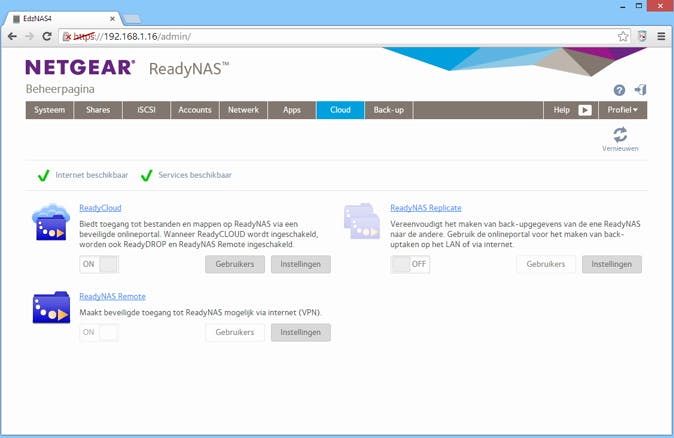This screenshot has width=674, height=438.
Task: Play the Help video icon
Action: (585, 110)
